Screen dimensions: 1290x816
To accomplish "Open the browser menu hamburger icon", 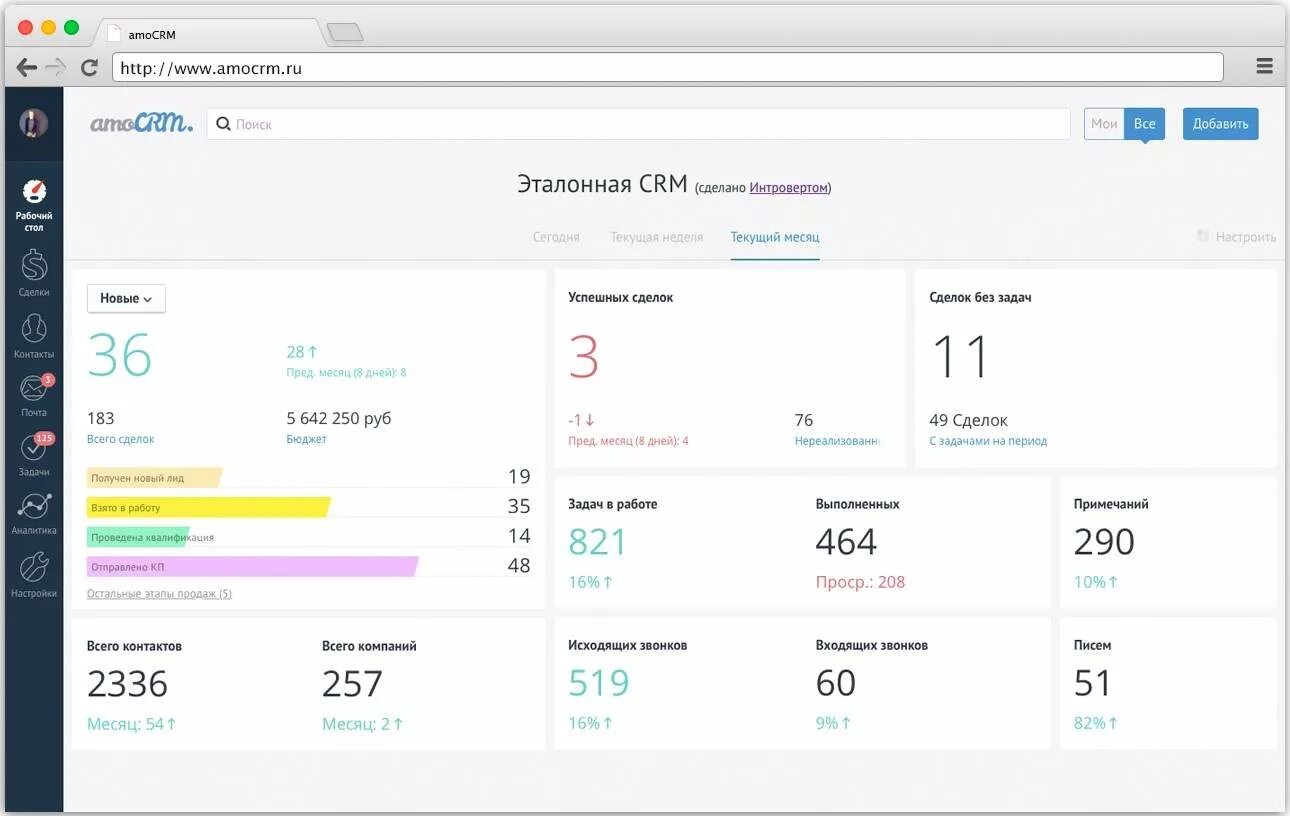I will (1264, 64).
